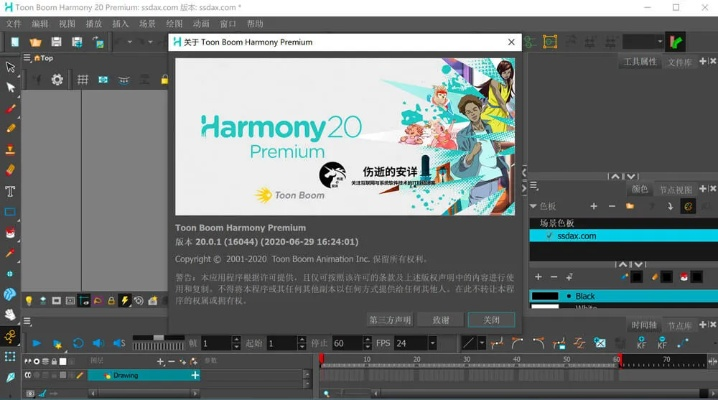This screenshot has width=718, height=400.
Task: Select the Text tool
Action: [x=10, y=191]
